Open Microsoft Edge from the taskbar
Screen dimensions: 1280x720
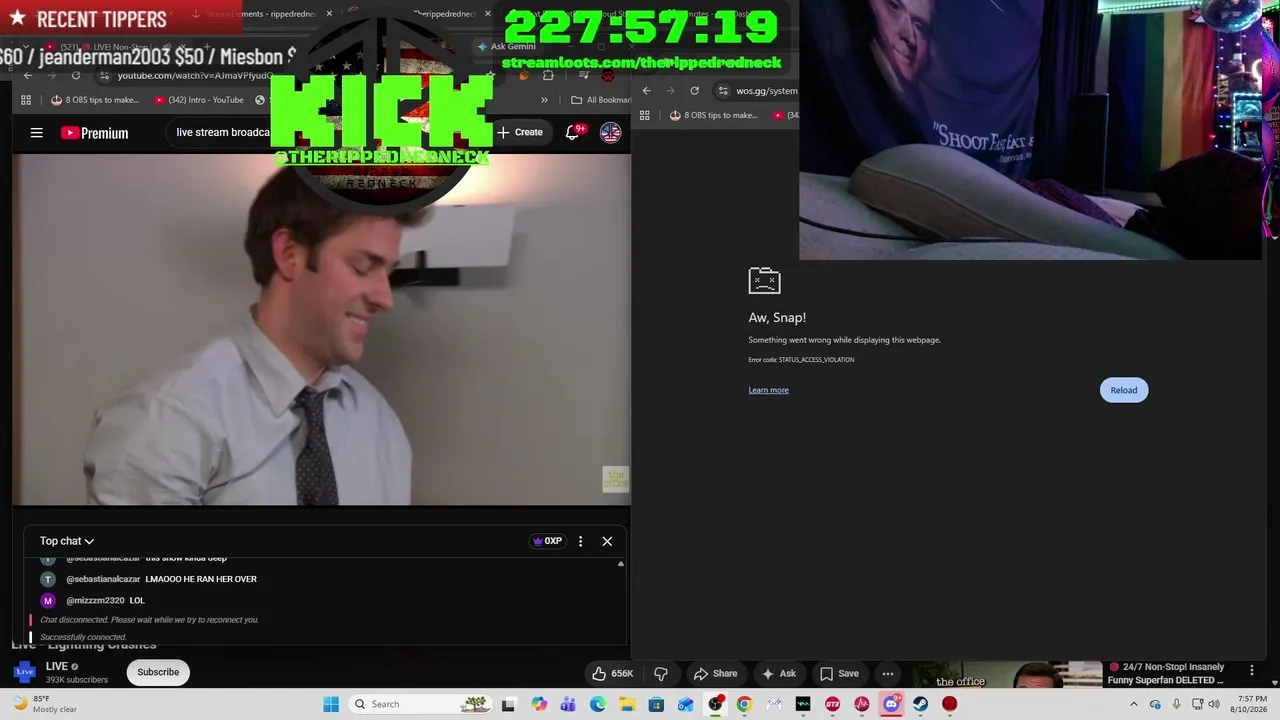click(x=598, y=704)
